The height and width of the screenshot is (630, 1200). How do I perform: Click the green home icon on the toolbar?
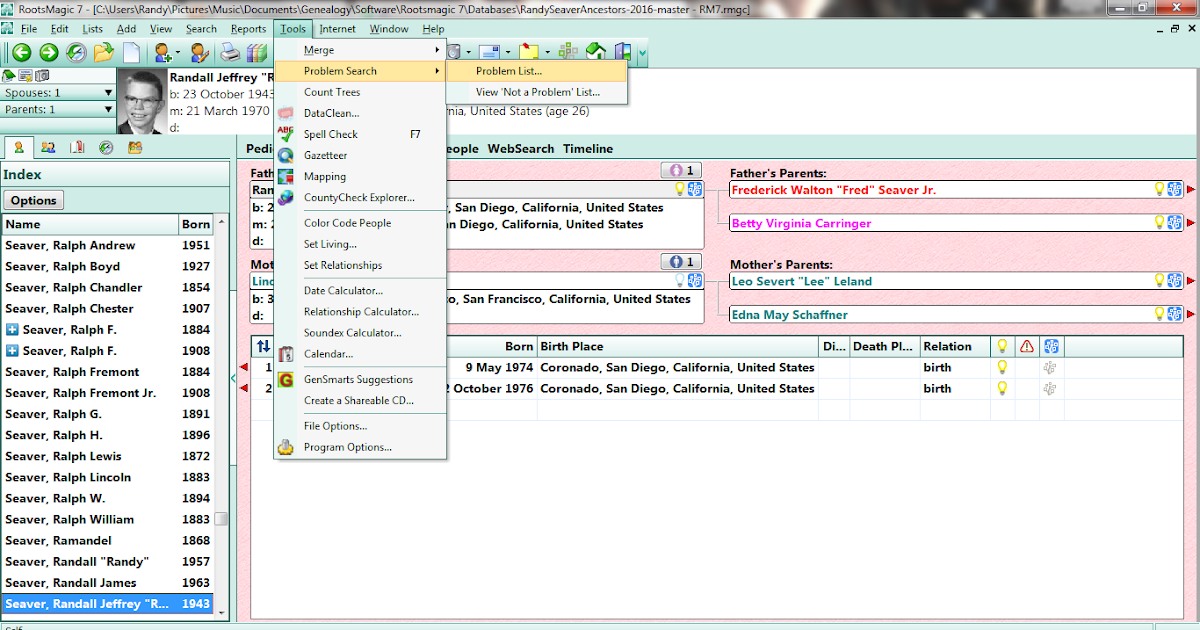pyautogui.click(x=594, y=52)
